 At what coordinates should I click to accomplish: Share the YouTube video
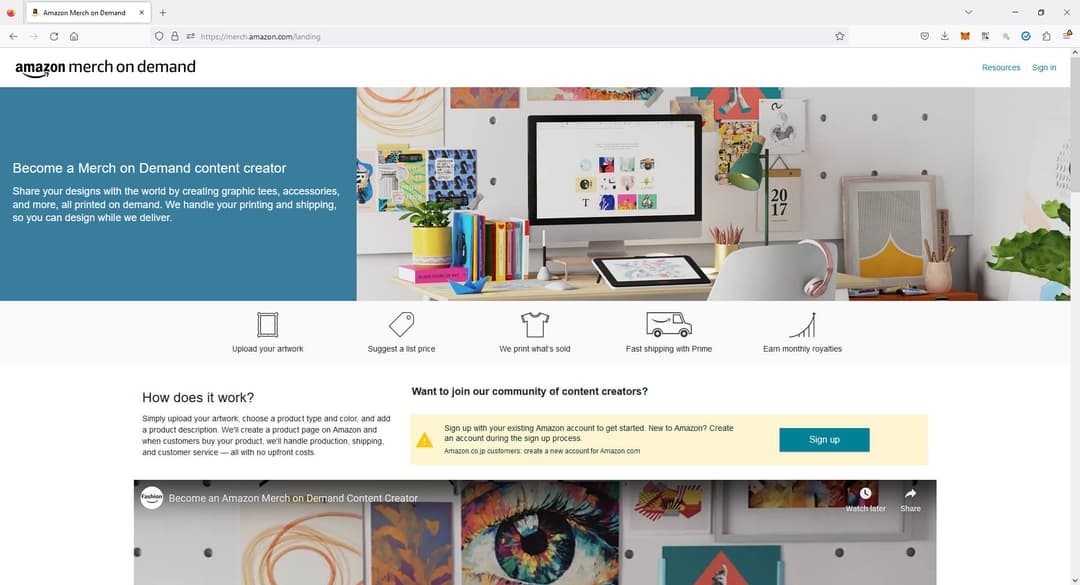[x=910, y=500]
